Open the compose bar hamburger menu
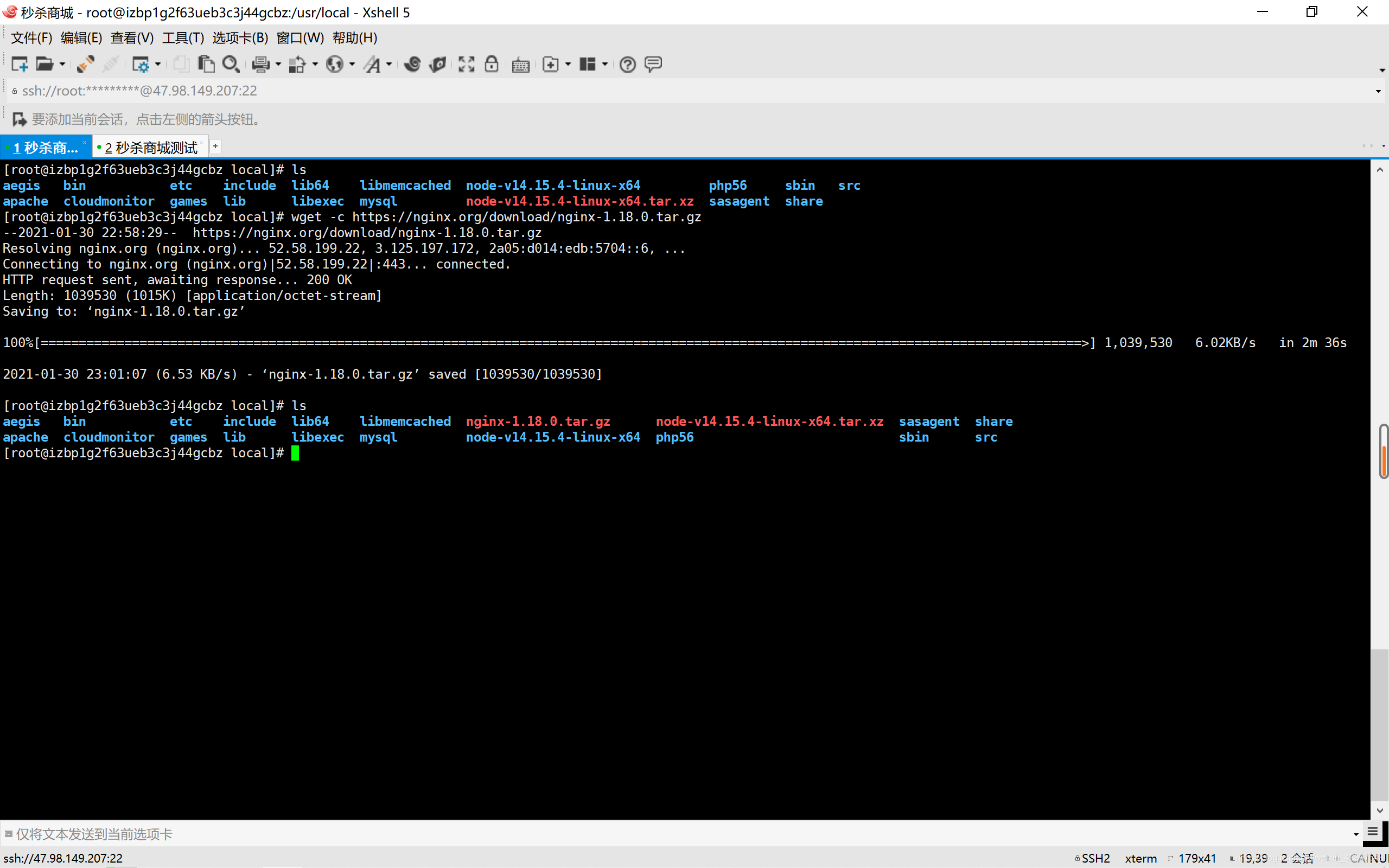The image size is (1389, 868). point(1372,832)
